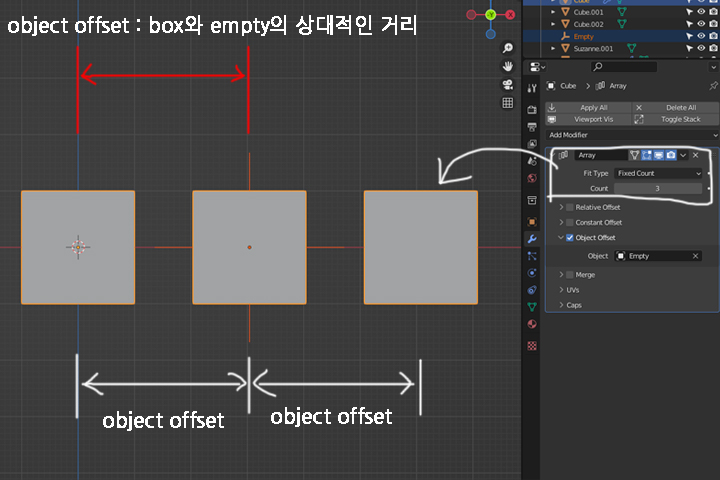Open the Render properties tab
720x480 pixels.
coord(532,110)
